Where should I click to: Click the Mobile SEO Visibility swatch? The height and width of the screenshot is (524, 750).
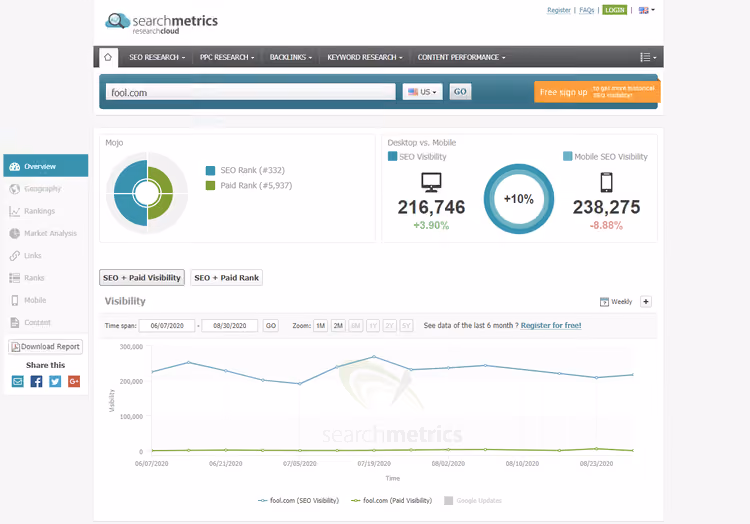[568, 156]
